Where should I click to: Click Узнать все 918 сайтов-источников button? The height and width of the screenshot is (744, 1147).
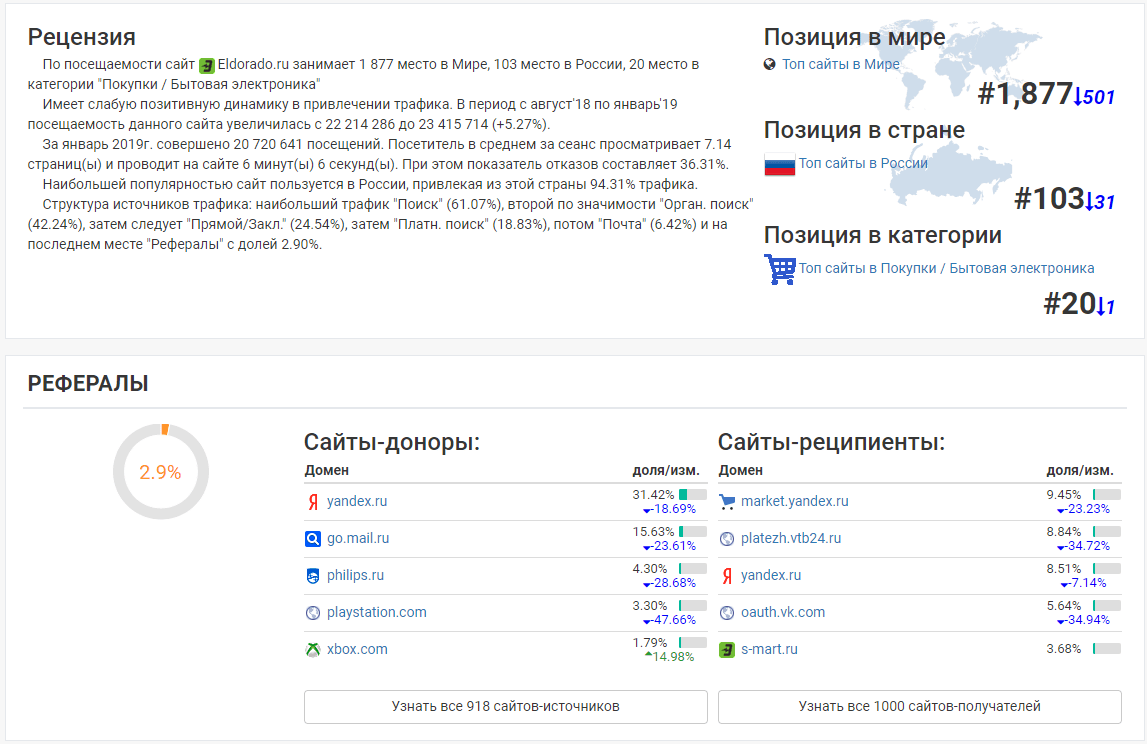coord(505,707)
